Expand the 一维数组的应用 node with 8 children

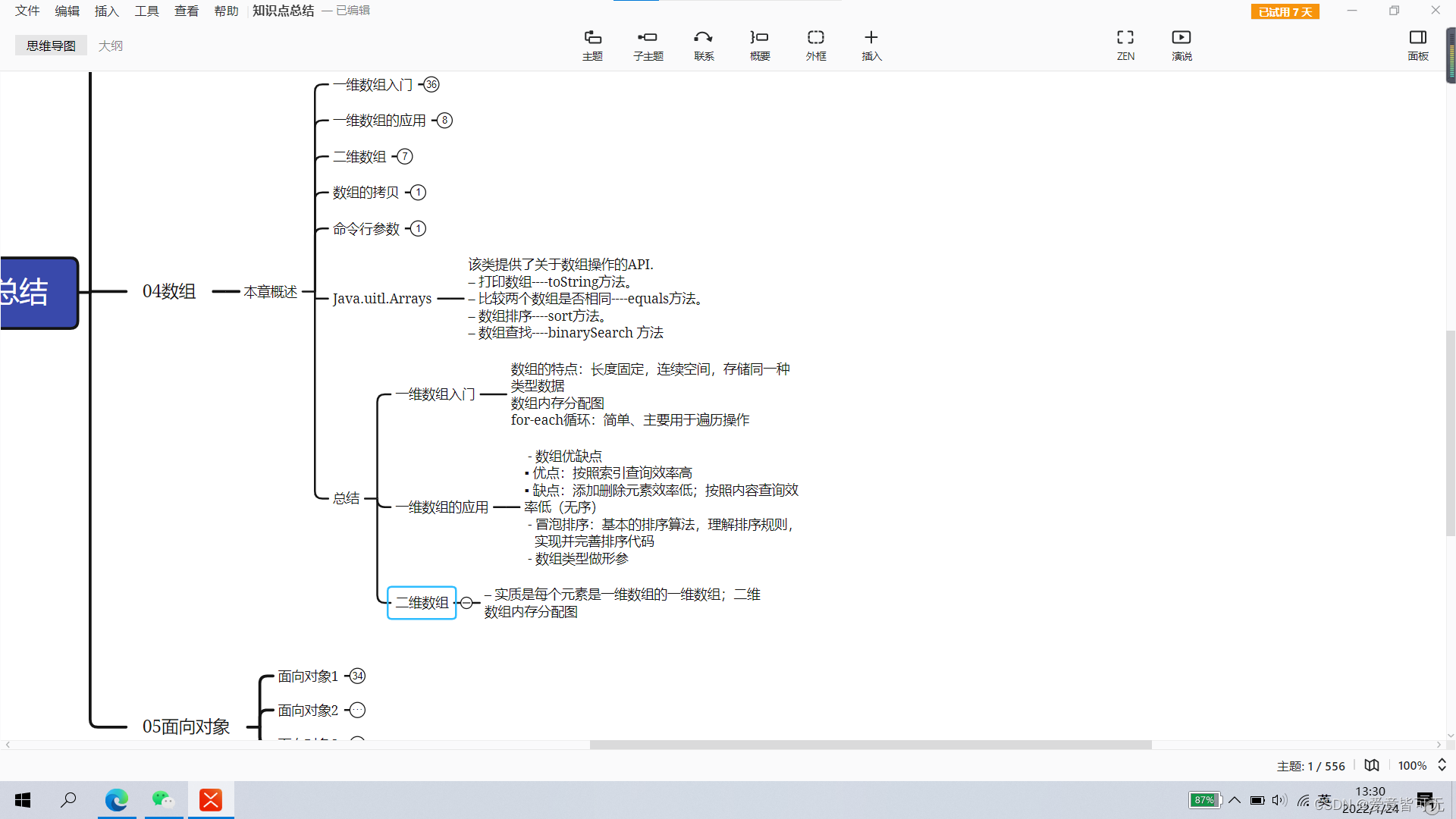[445, 120]
